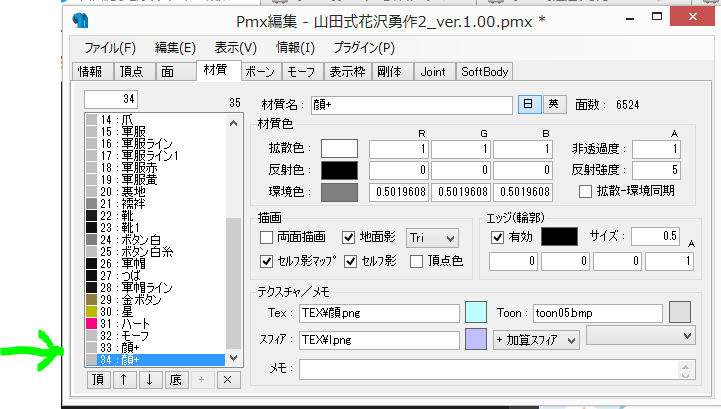Click material list scroll-up arrow
721x409 pixels.
tap(234, 123)
